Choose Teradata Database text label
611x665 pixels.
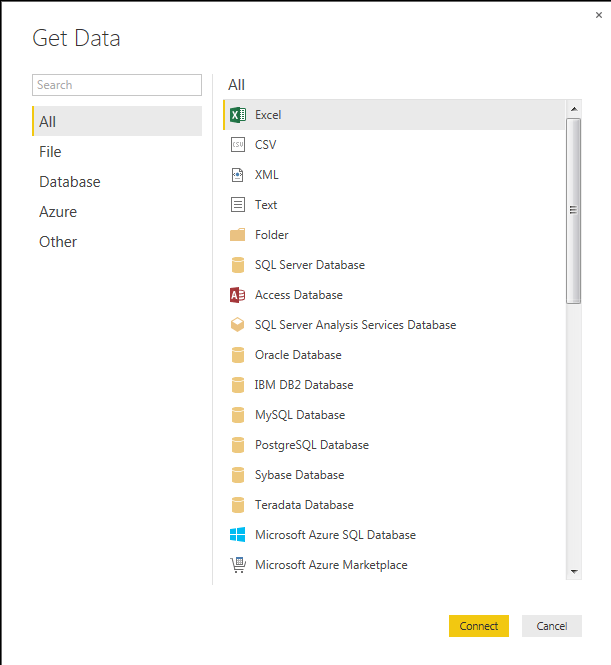[x=304, y=505]
